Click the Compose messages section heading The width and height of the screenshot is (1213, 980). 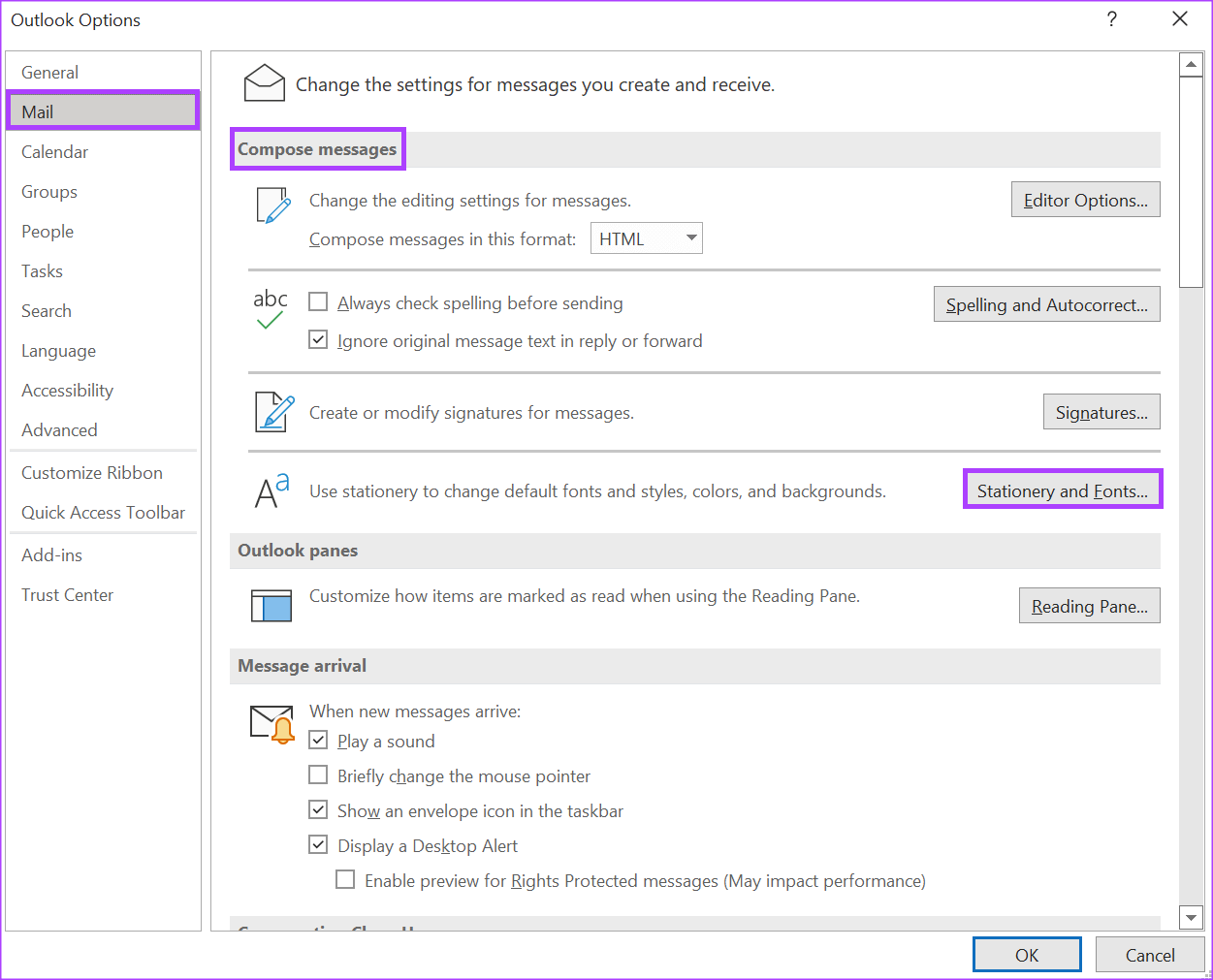pos(317,149)
